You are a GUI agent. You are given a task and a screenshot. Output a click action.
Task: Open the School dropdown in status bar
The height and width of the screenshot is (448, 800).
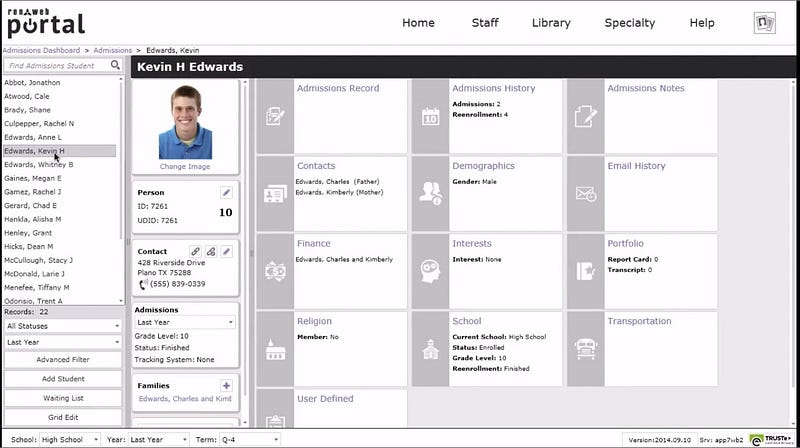point(69,439)
